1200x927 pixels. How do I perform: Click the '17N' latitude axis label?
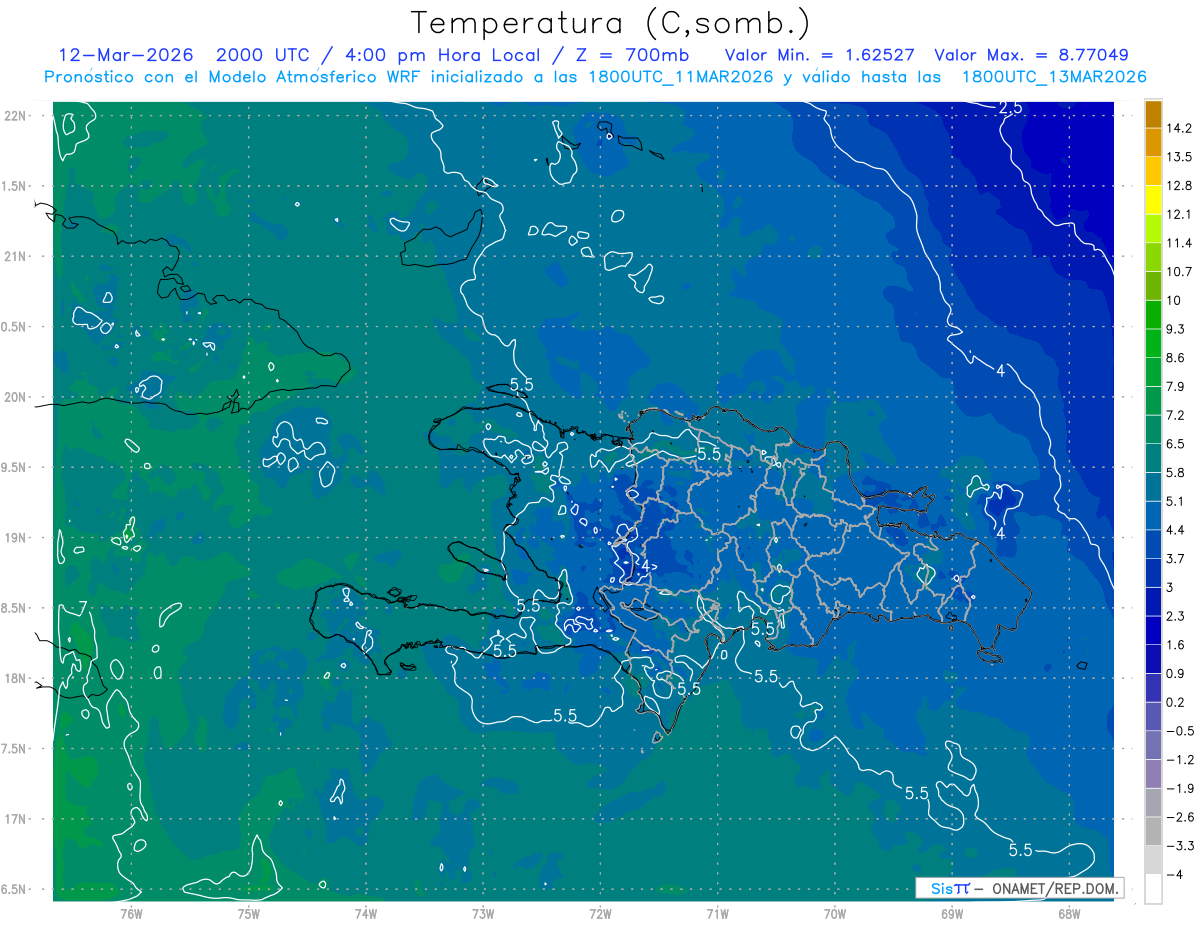point(16,820)
